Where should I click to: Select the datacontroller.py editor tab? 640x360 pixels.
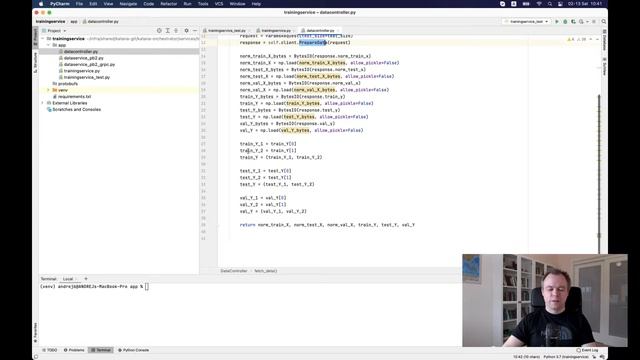click(x=320, y=31)
